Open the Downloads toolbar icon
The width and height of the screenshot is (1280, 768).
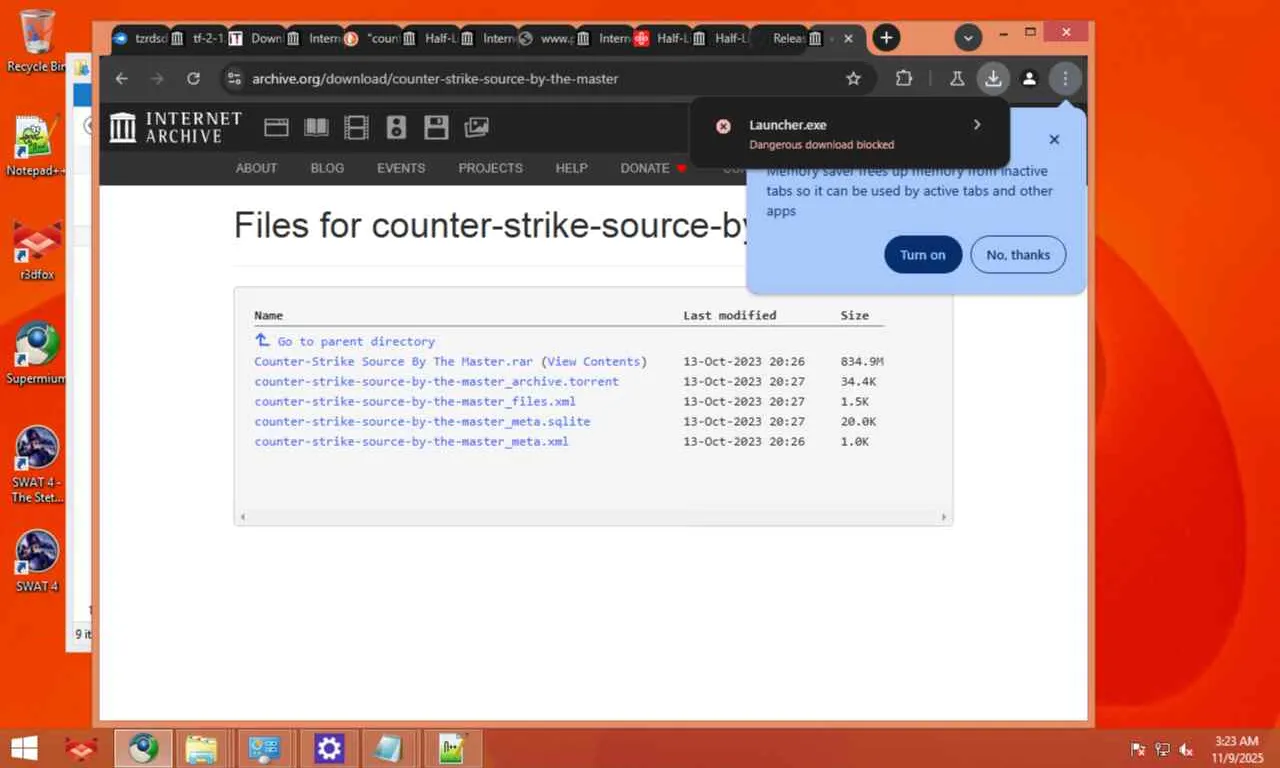click(x=993, y=78)
